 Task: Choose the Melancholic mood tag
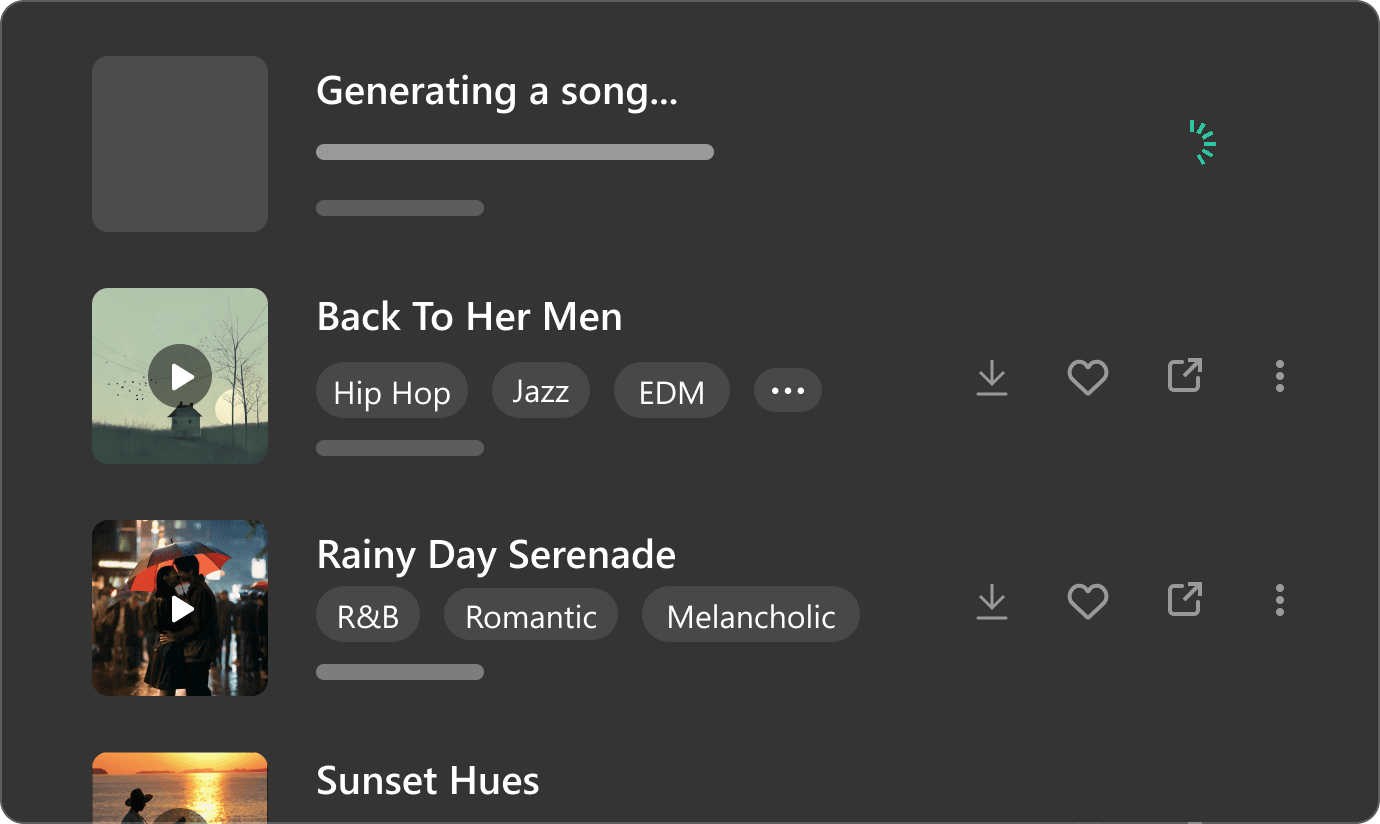tap(751, 615)
